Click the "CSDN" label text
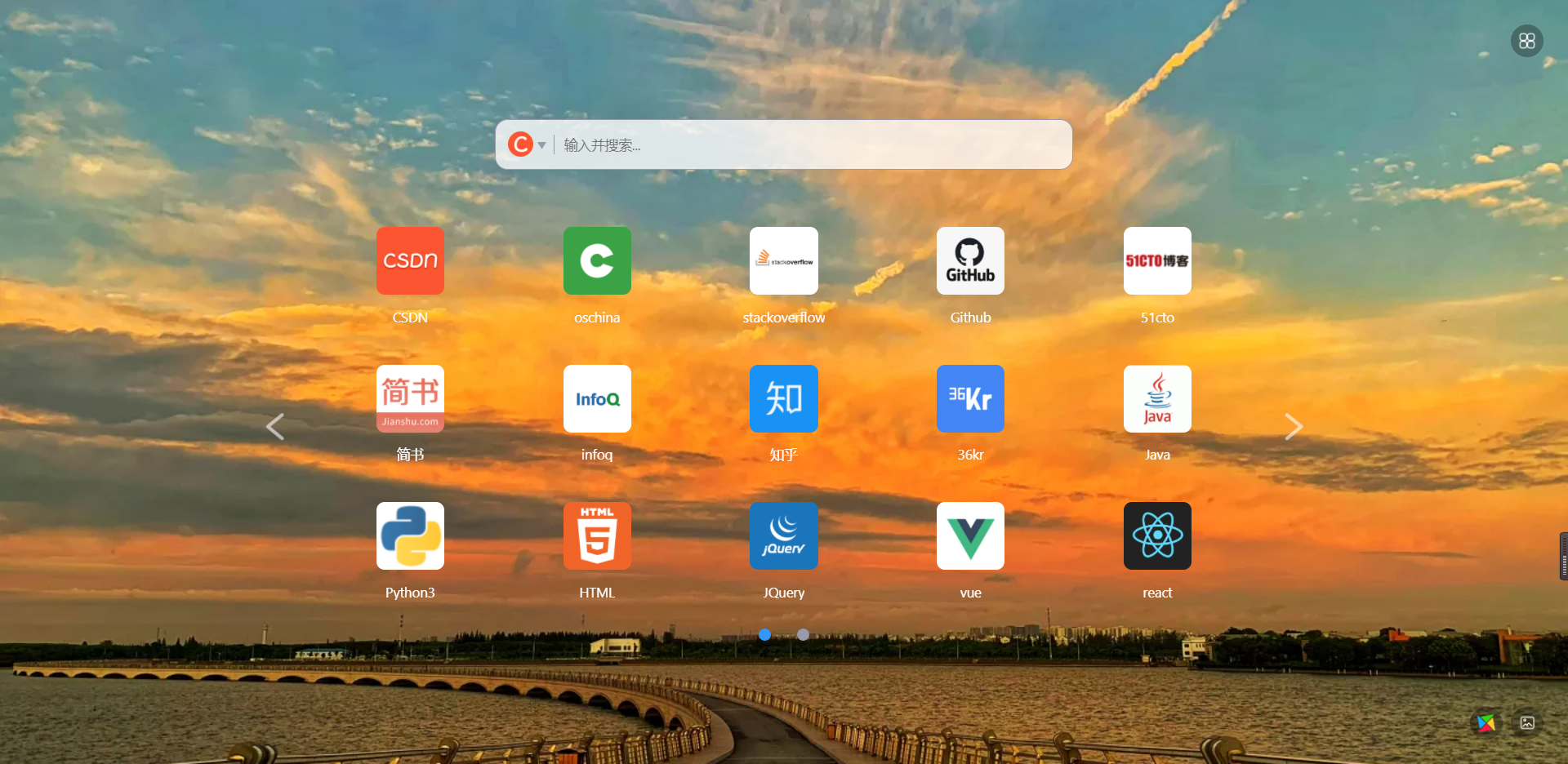Image resolution: width=1568 pixels, height=764 pixels. point(410,318)
